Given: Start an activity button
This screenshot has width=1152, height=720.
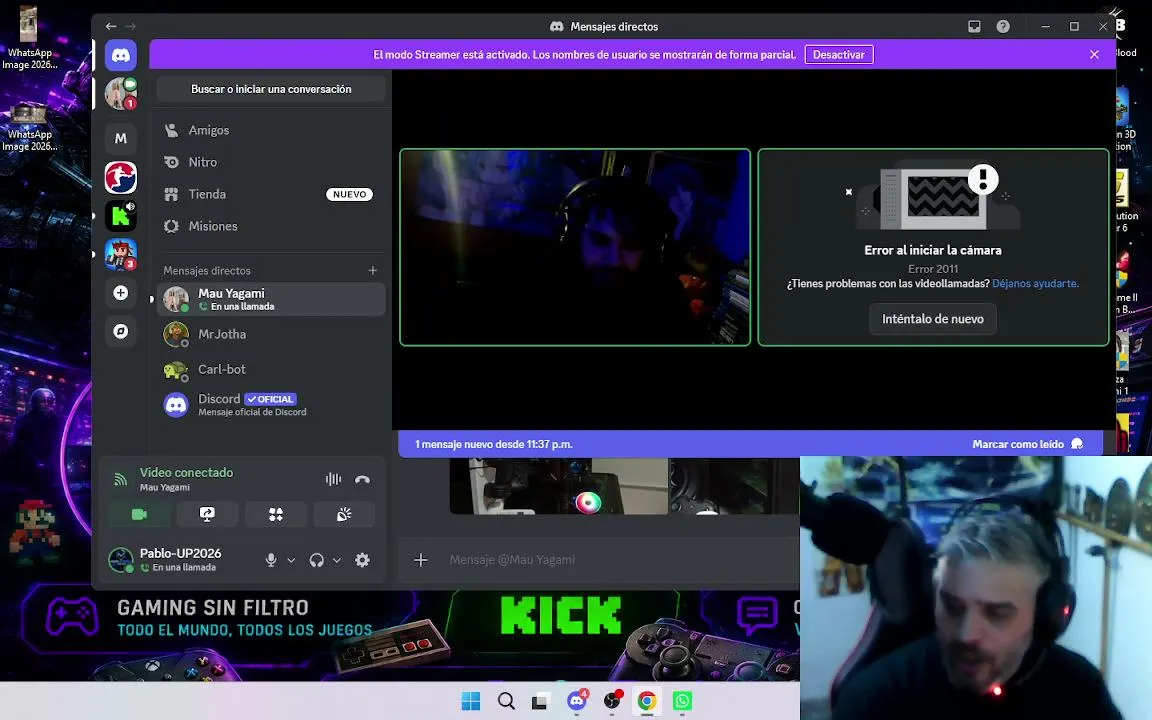Looking at the screenshot, I should coord(276,514).
